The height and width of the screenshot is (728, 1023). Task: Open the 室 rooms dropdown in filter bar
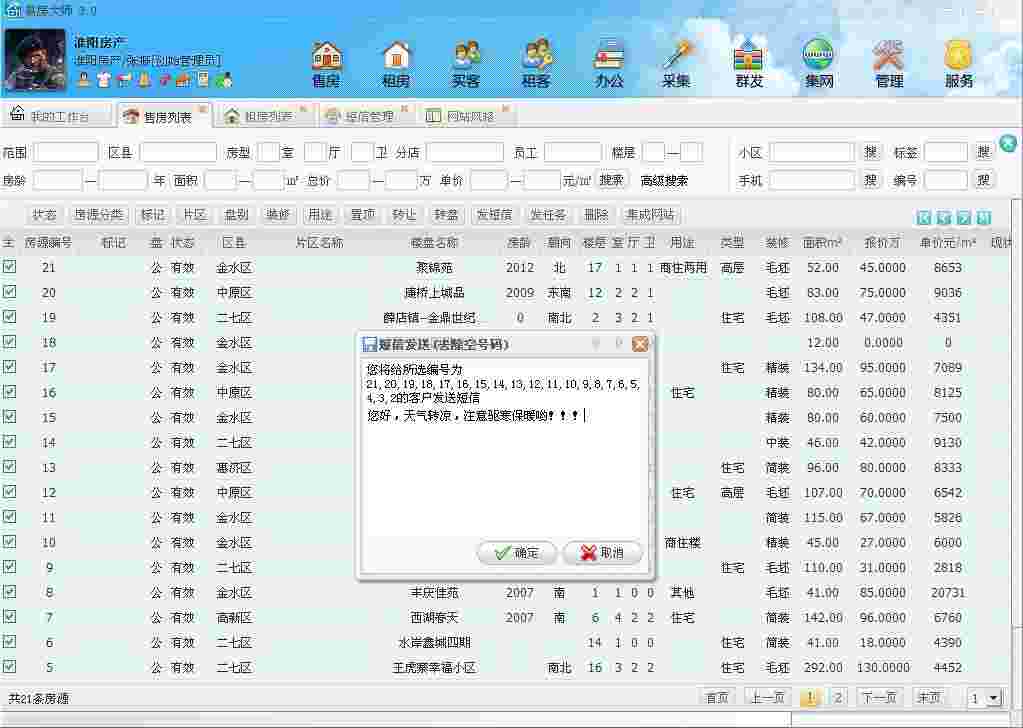click(269, 153)
